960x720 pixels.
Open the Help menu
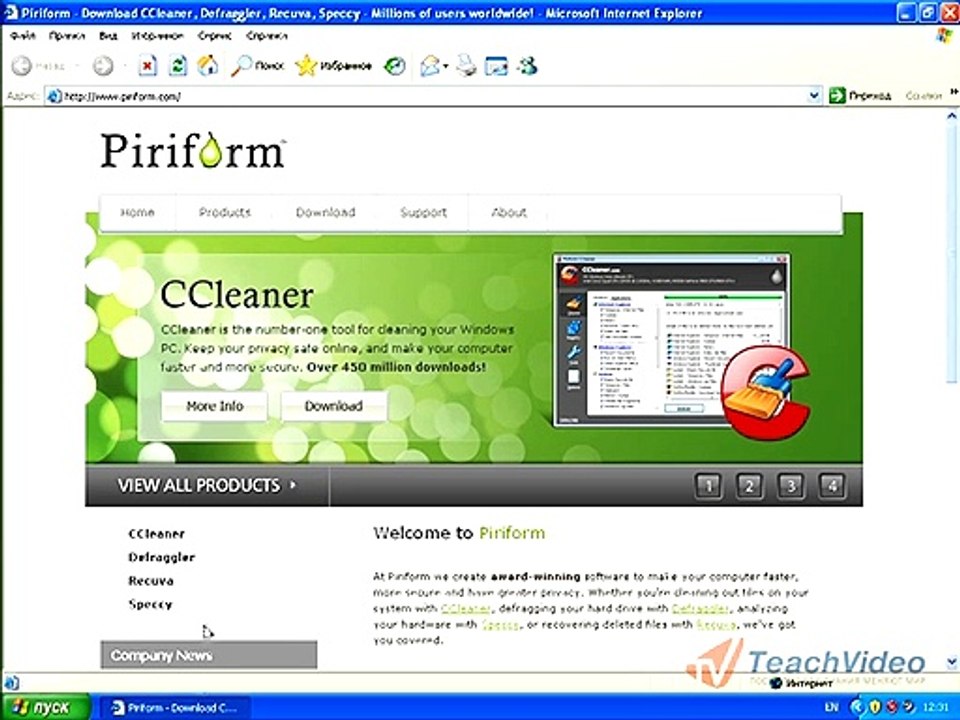pyautogui.click(x=266, y=36)
